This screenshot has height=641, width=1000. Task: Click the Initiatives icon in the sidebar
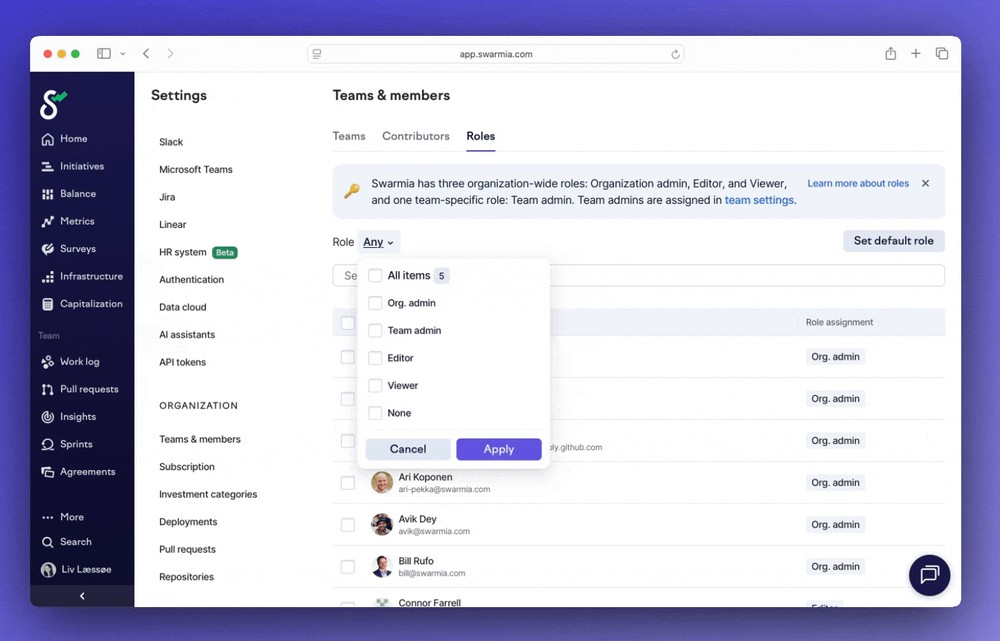click(48, 167)
